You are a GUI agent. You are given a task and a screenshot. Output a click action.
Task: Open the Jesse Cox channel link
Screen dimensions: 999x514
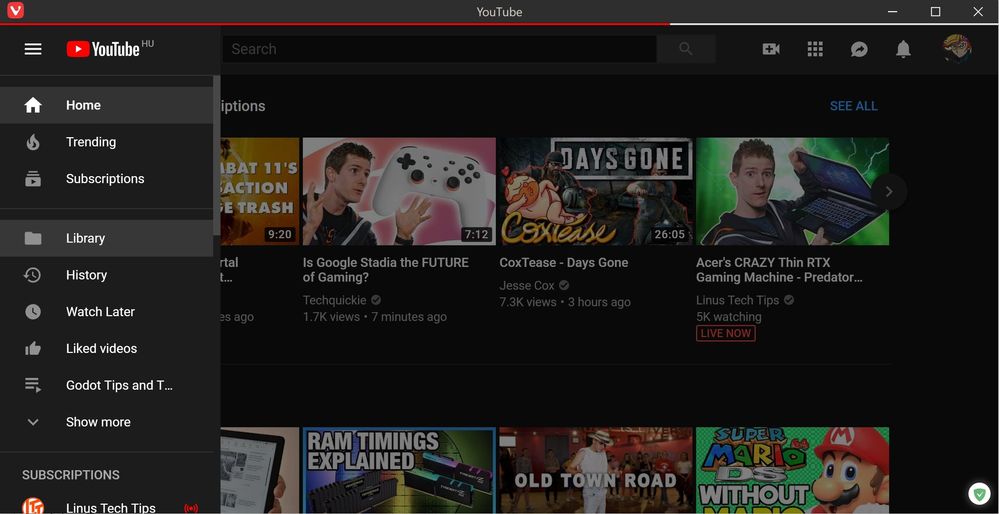[x=527, y=285]
